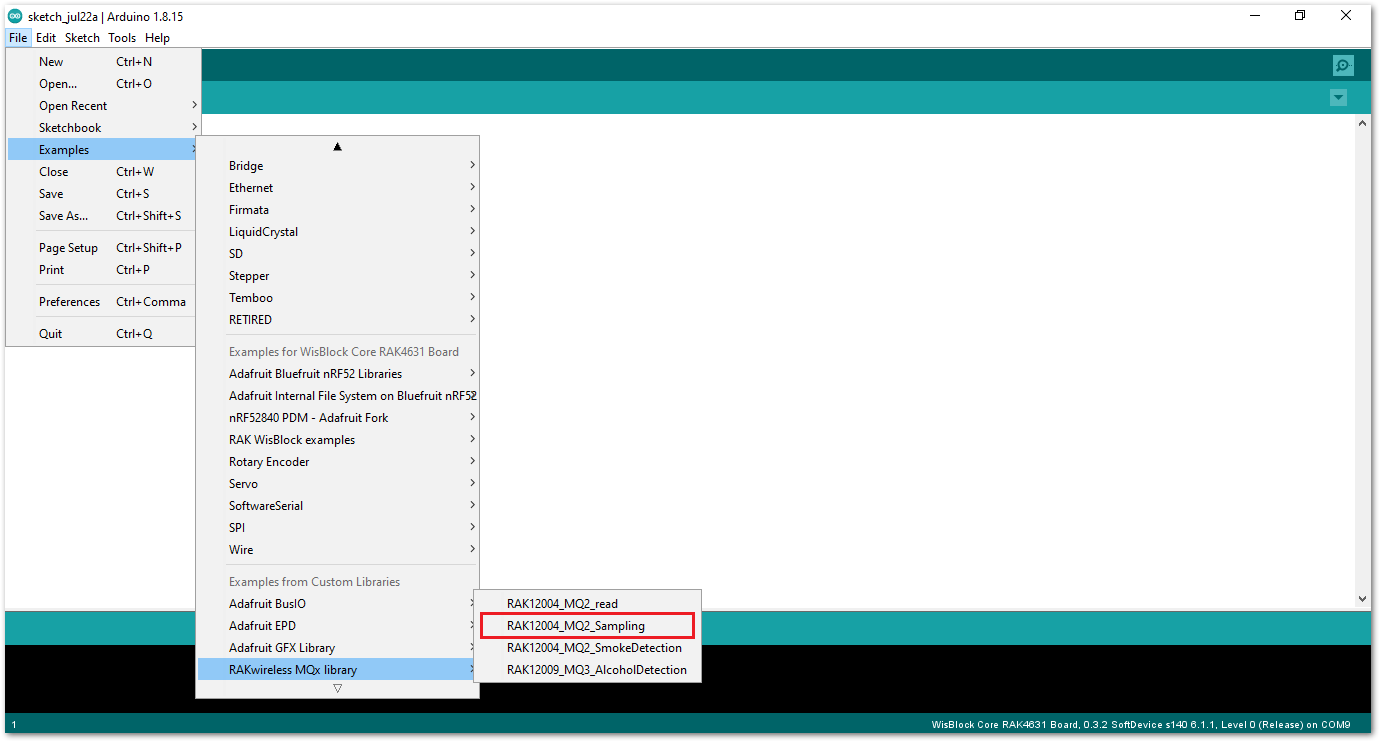The width and height of the screenshot is (1380, 742).
Task: Open nRF52840 PDM - Adafruit Fork examples
Action: click(x=338, y=418)
